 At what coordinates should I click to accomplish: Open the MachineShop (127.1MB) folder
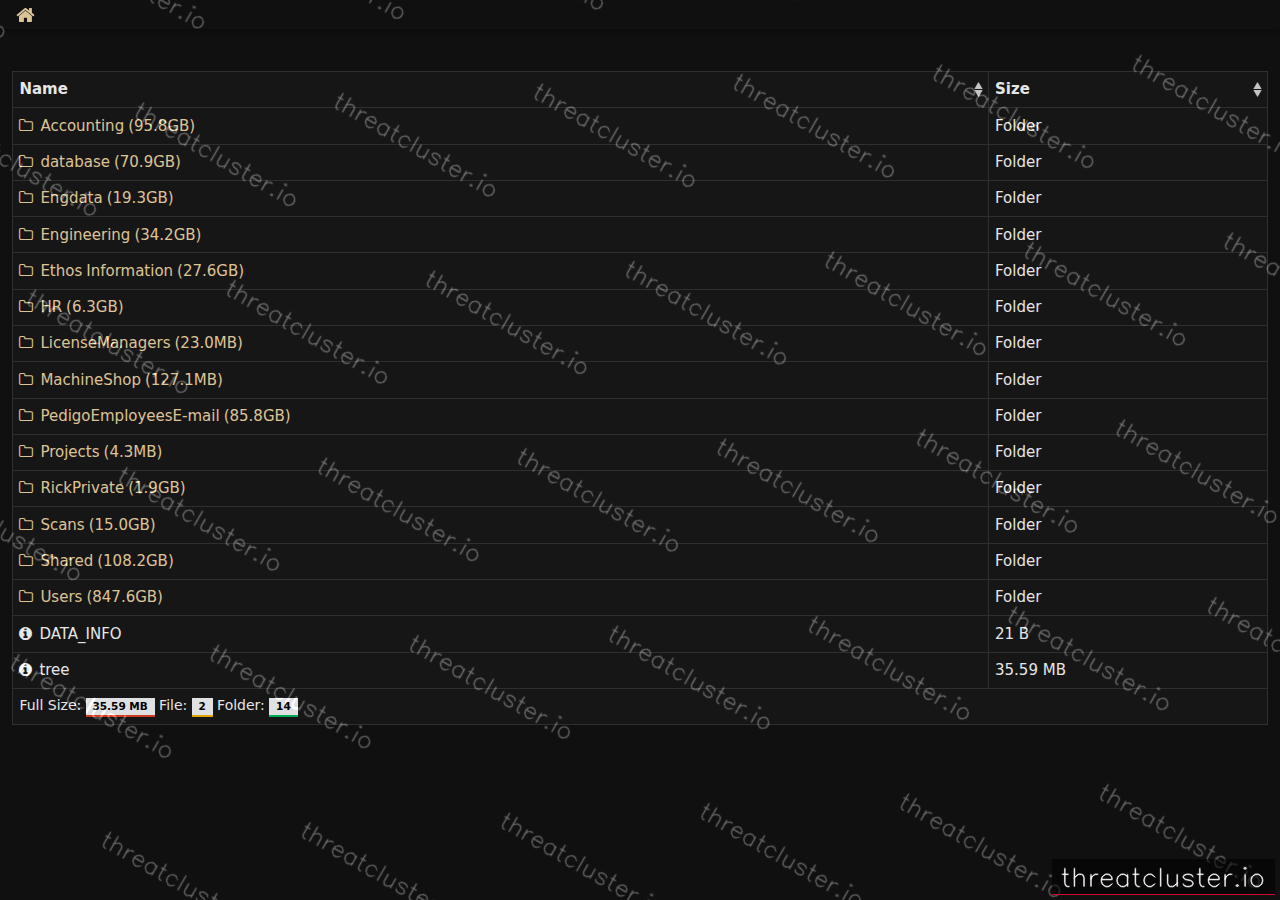(132, 379)
